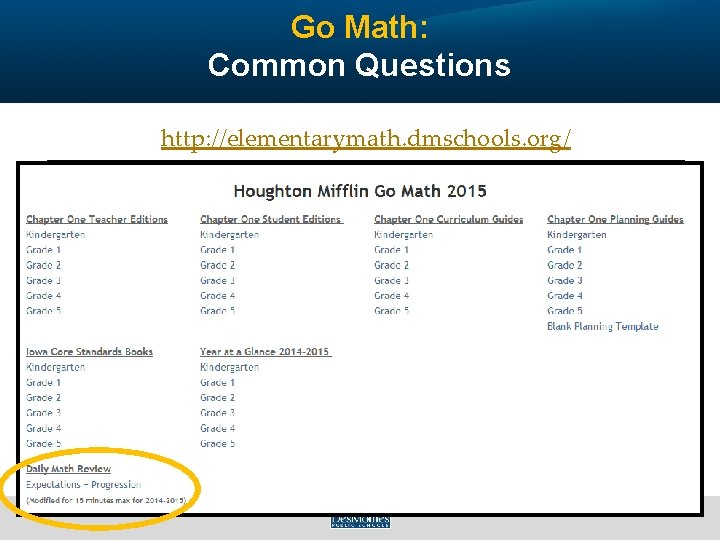This screenshot has width=720, height=540.
Task: View Grade 4 under Year at a Glance
Action: click(x=218, y=428)
